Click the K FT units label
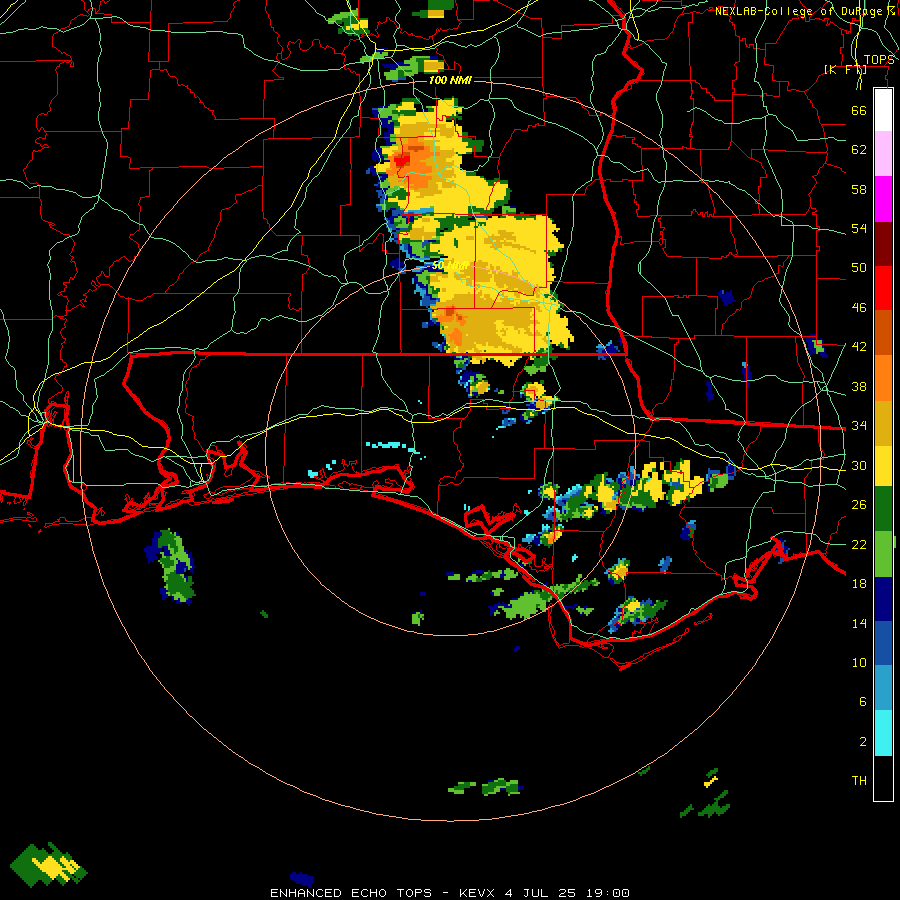This screenshot has height=900, width=900. 844,69
